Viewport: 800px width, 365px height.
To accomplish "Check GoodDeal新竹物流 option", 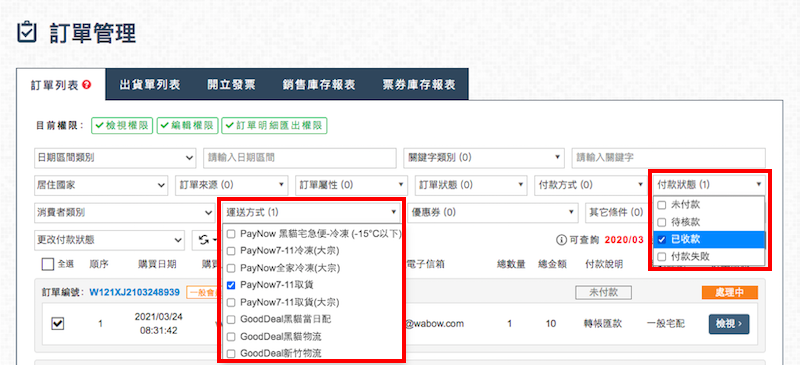I will pyautogui.click(x=231, y=353).
